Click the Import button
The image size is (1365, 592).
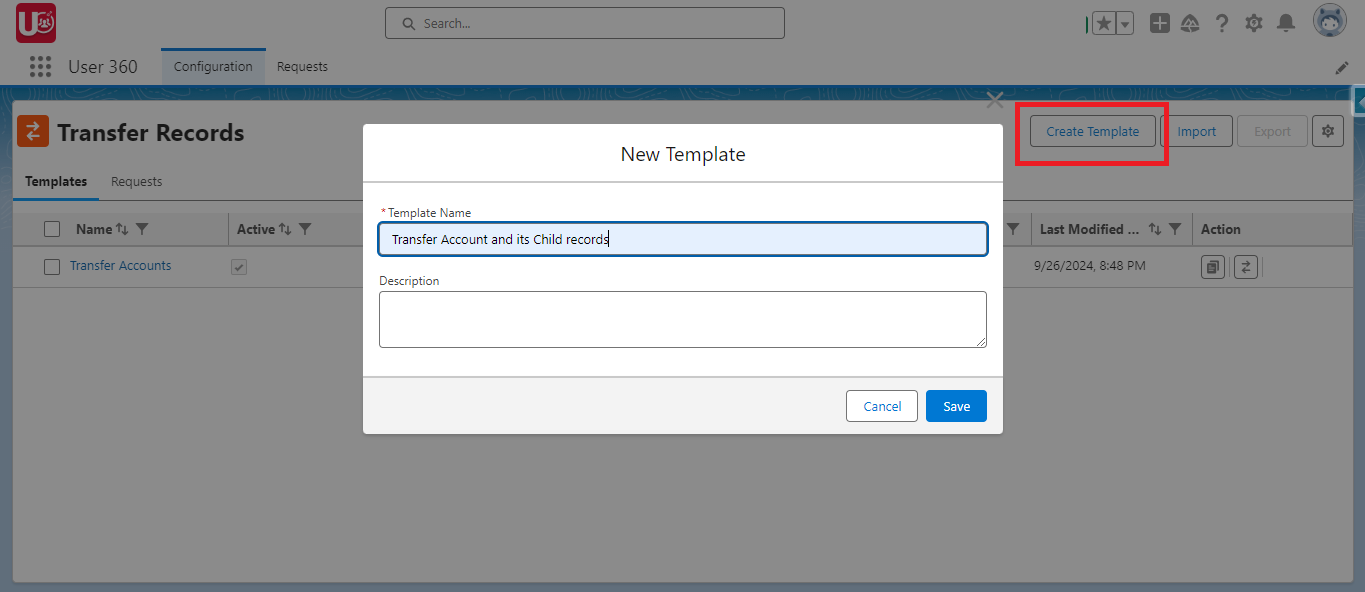click(1197, 131)
